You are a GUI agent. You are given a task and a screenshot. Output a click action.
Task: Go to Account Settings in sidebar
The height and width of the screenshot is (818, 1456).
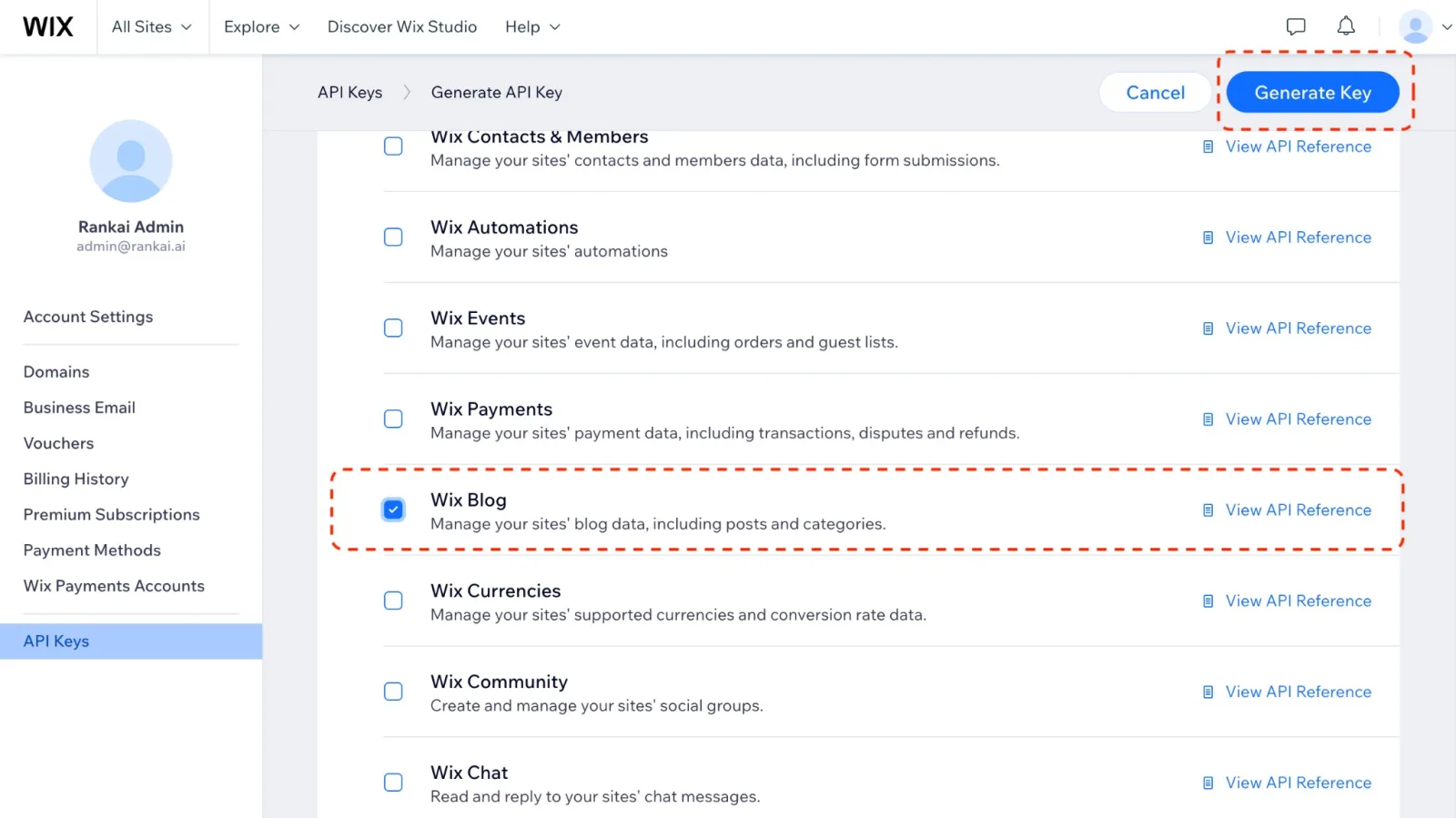88,317
